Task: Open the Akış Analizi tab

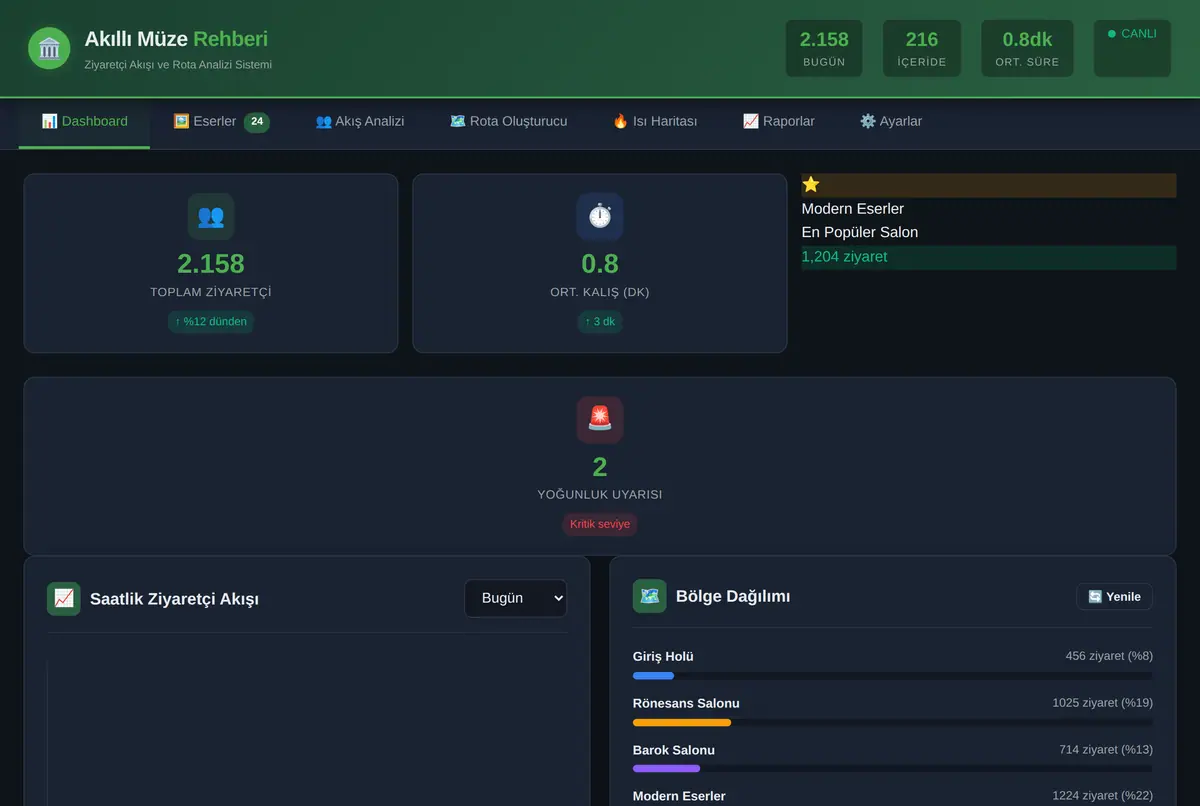Action: pyautogui.click(x=360, y=122)
